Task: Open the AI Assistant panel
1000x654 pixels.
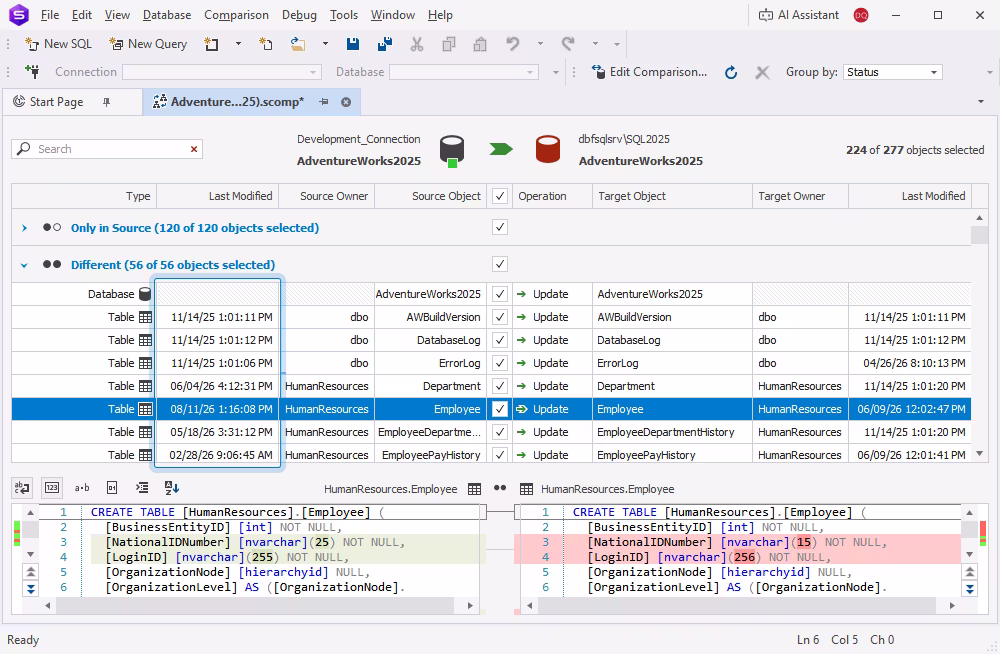Action: tap(798, 15)
